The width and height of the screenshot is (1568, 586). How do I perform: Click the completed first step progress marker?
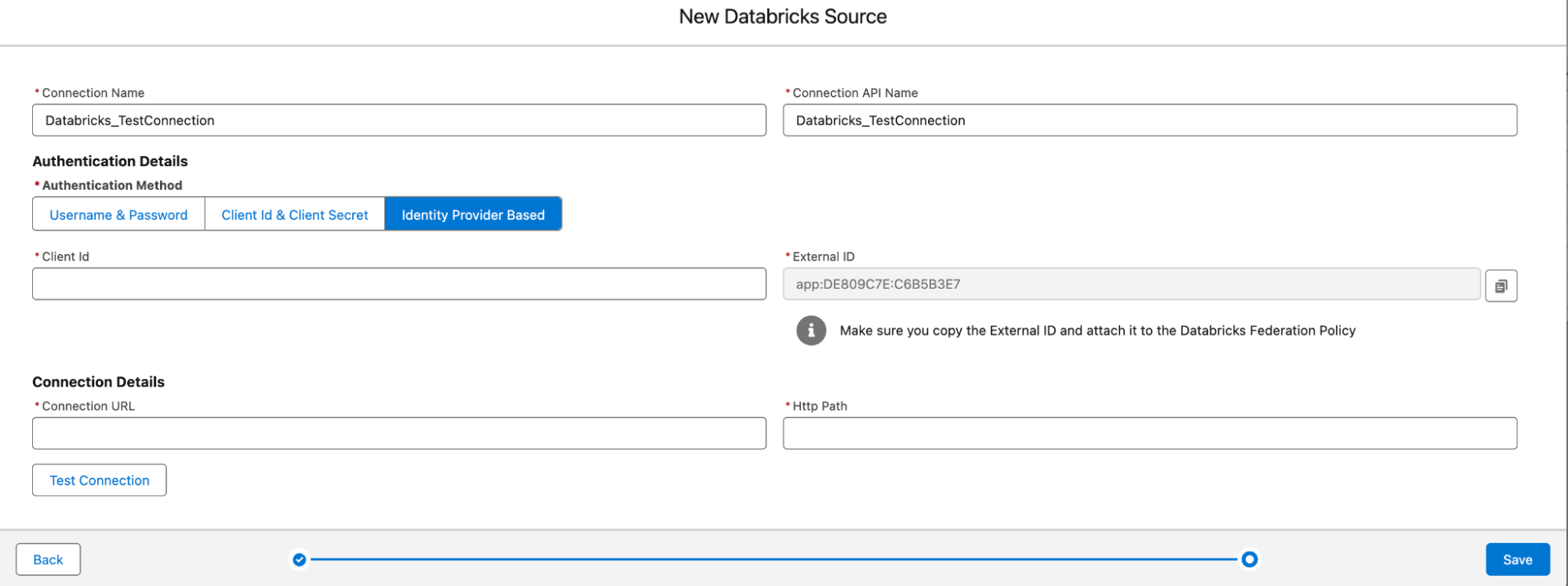pyautogui.click(x=299, y=559)
